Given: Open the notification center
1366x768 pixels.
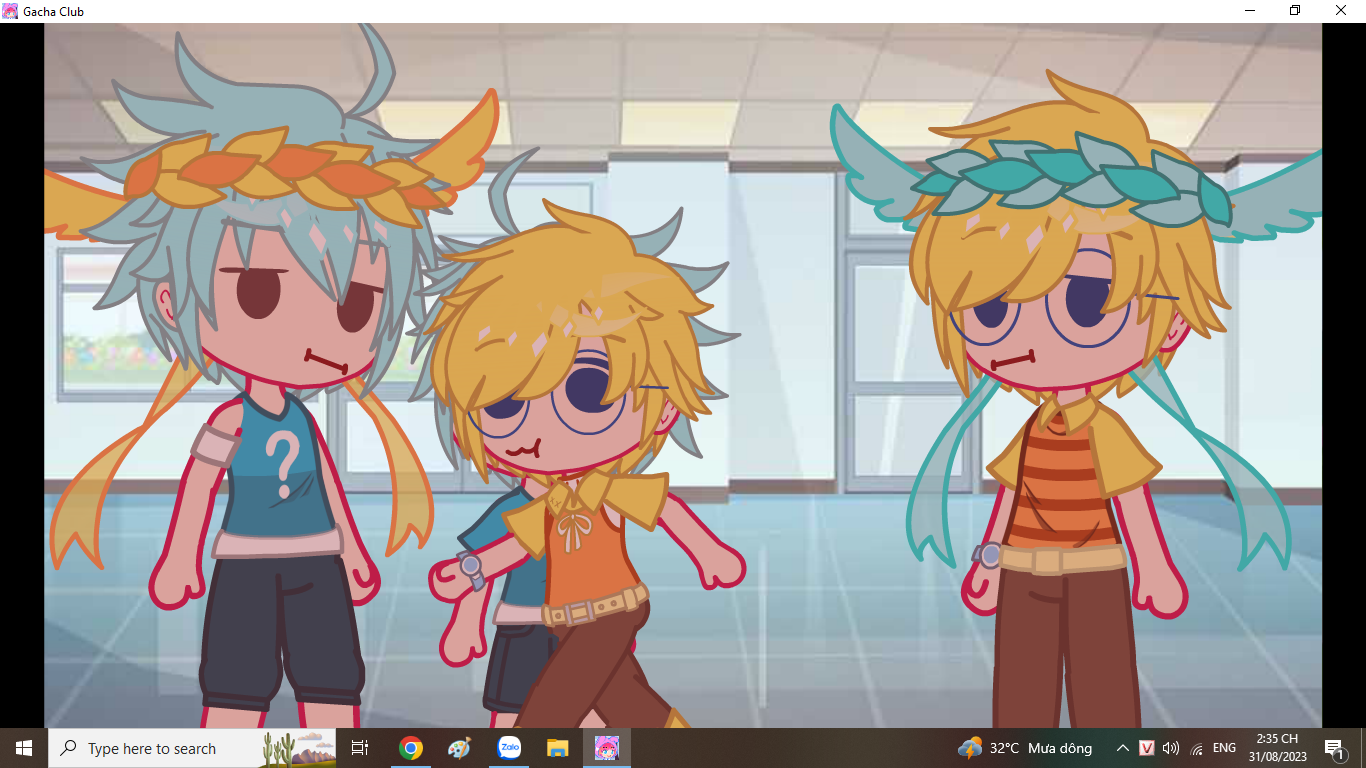Looking at the screenshot, I should 1333,748.
